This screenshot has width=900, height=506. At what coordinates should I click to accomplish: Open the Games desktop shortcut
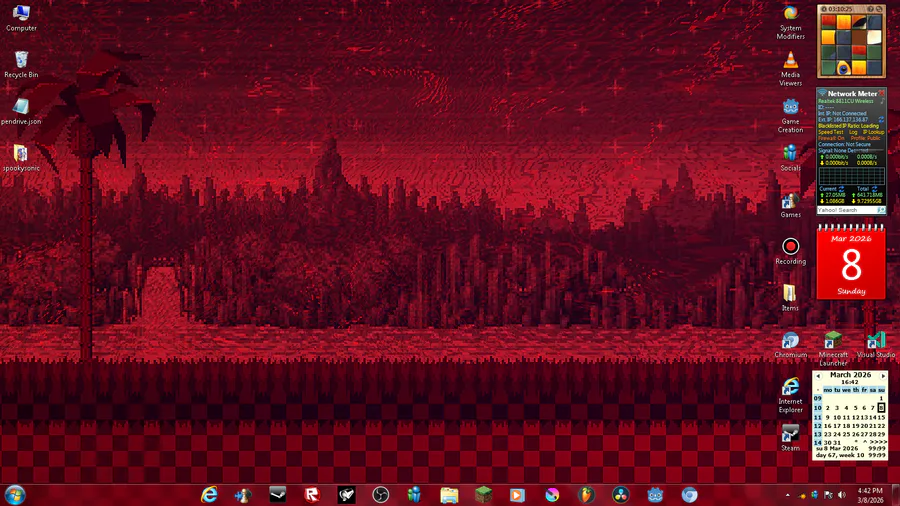[790, 205]
